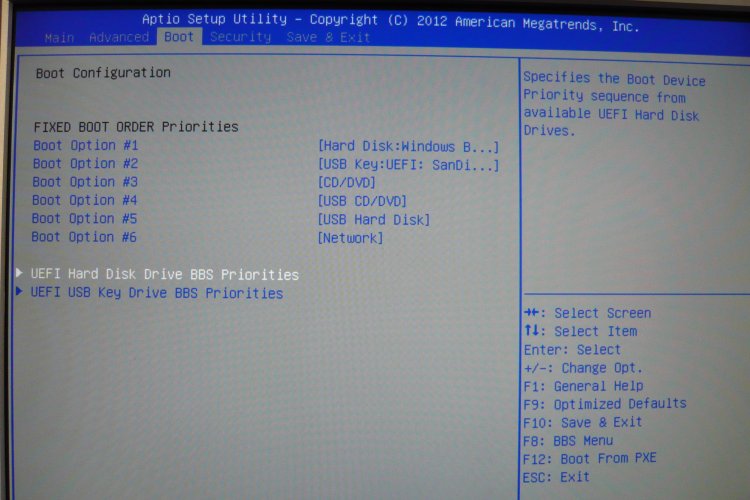Change Boot Option #1 Hard Disk value
The width and height of the screenshot is (750, 500).
click(408, 146)
